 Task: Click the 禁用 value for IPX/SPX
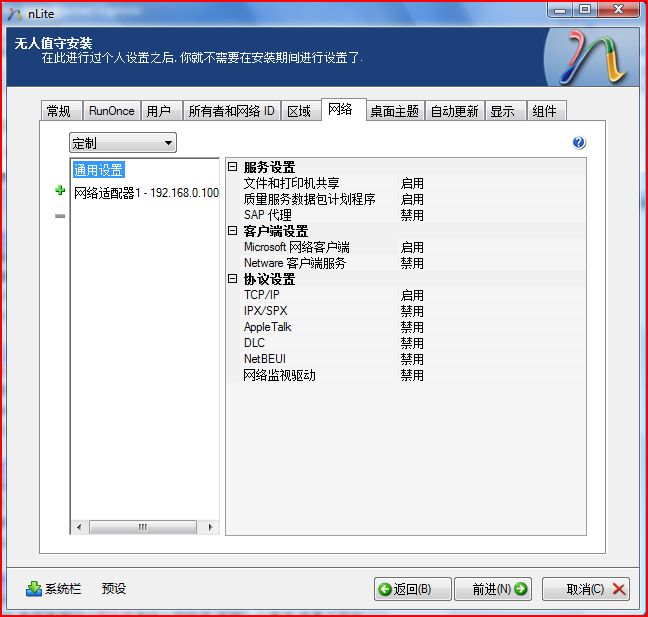[x=412, y=311]
